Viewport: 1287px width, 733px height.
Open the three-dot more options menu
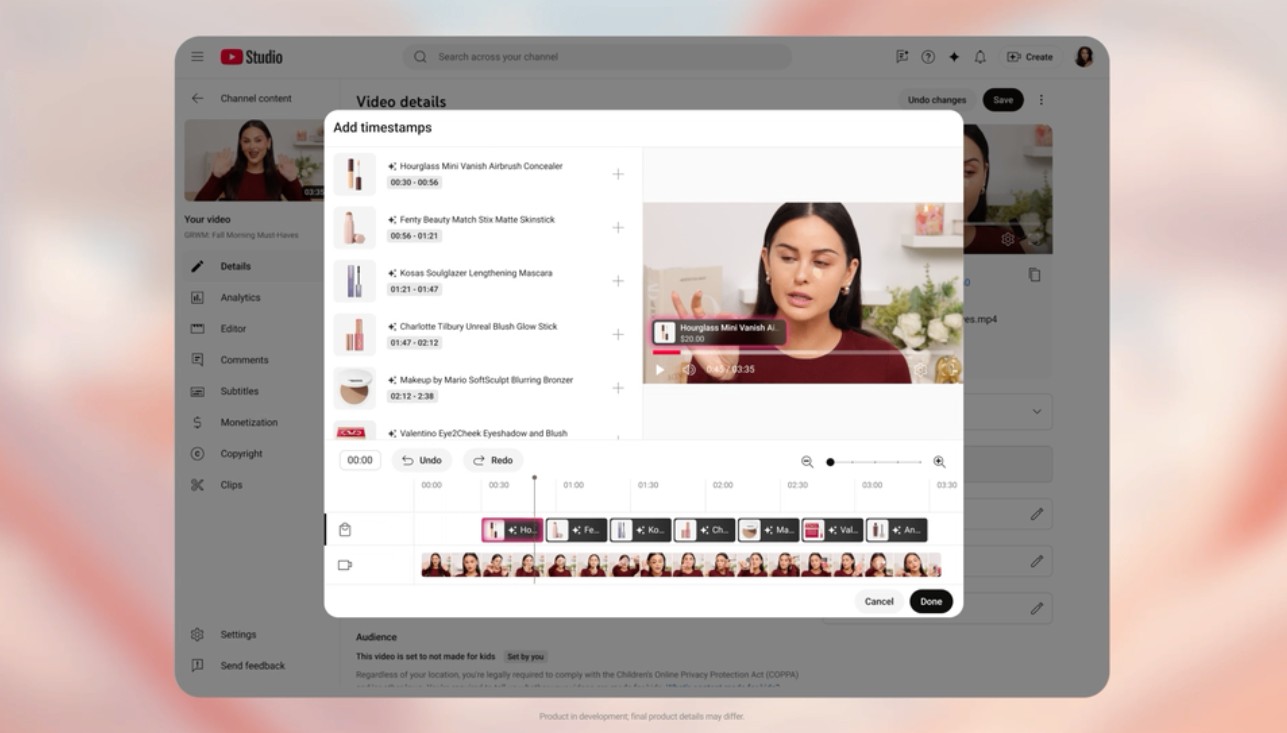[1041, 100]
